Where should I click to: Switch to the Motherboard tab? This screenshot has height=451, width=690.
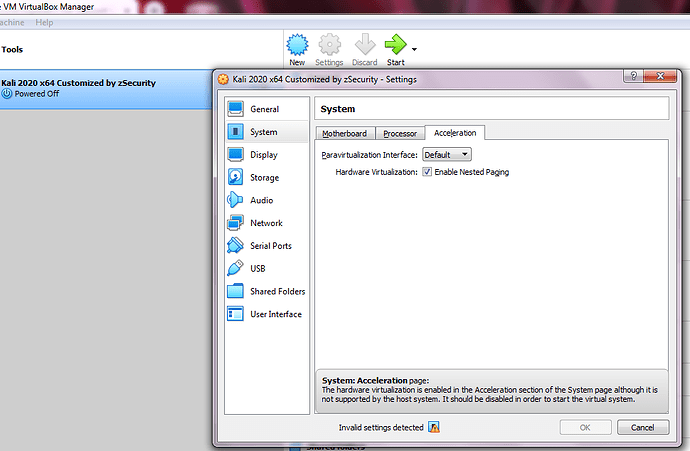click(344, 133)
